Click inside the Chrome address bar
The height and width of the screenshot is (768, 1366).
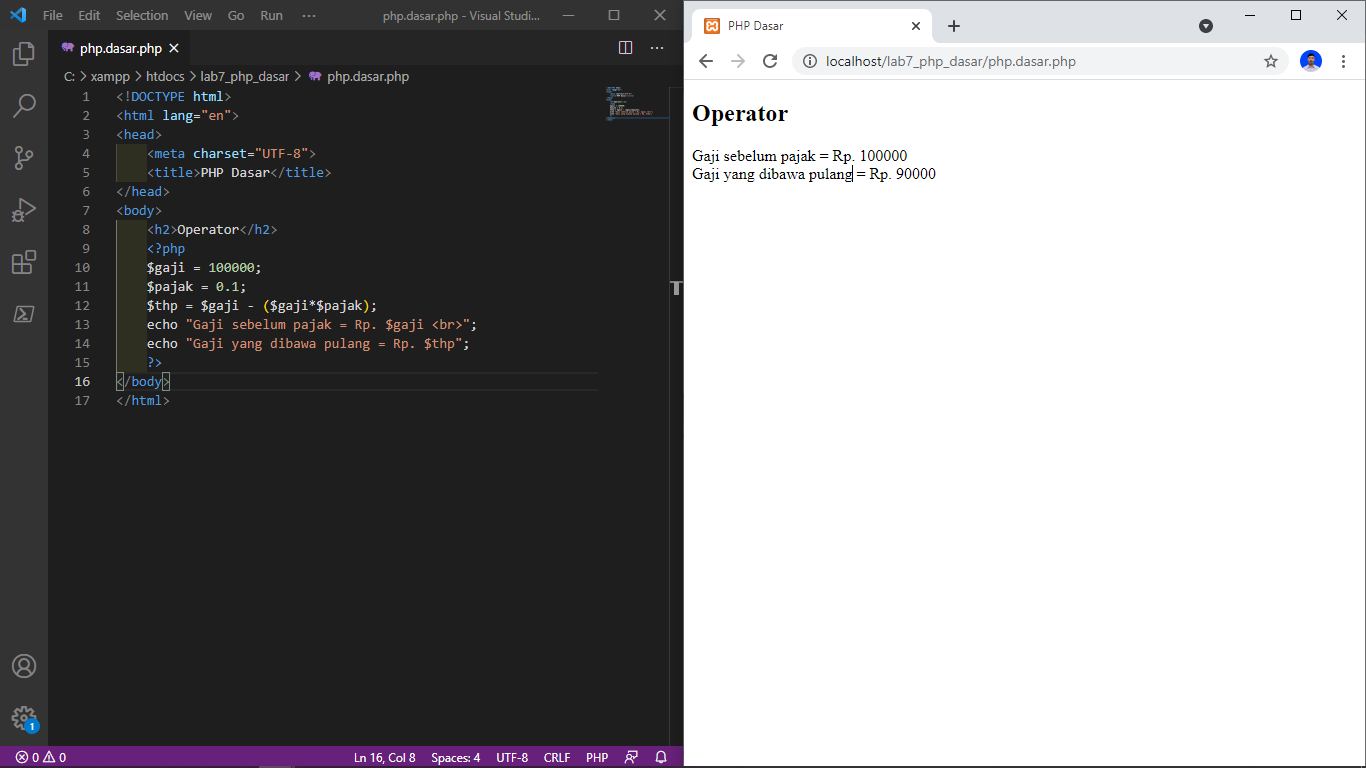(1000, 61)
